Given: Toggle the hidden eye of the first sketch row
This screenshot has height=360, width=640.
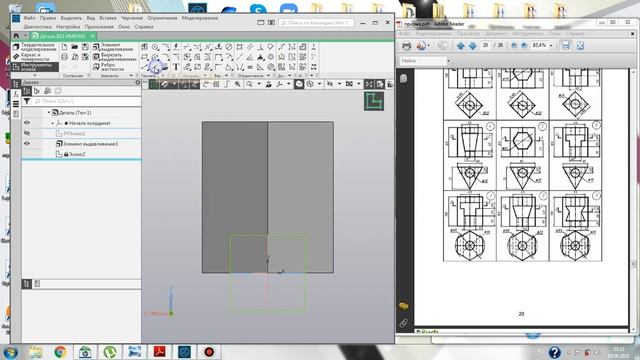Looking at the screenshot, I should [27, 133].
